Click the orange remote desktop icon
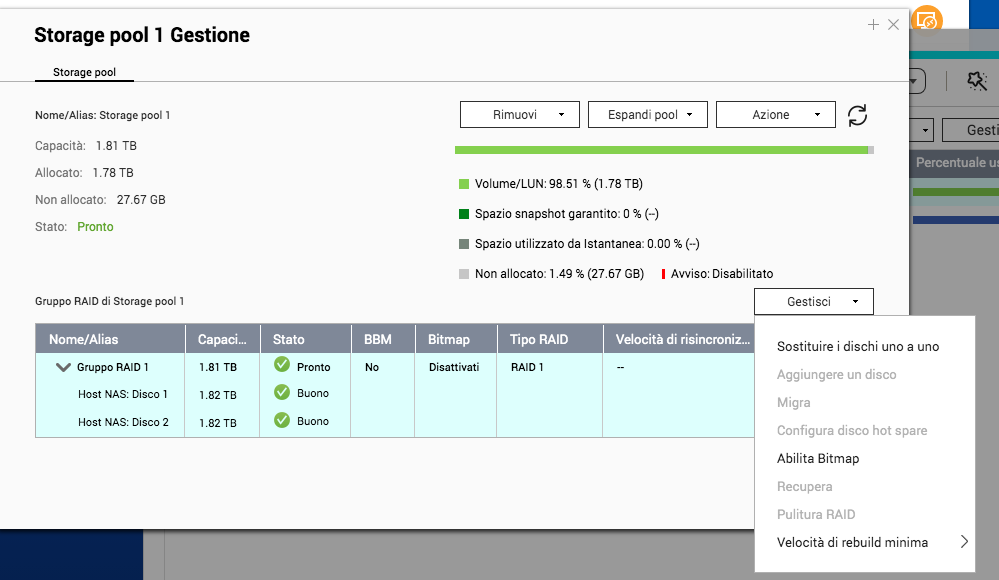This screenshot has height=580, width=999. click(x=928, y=20)
